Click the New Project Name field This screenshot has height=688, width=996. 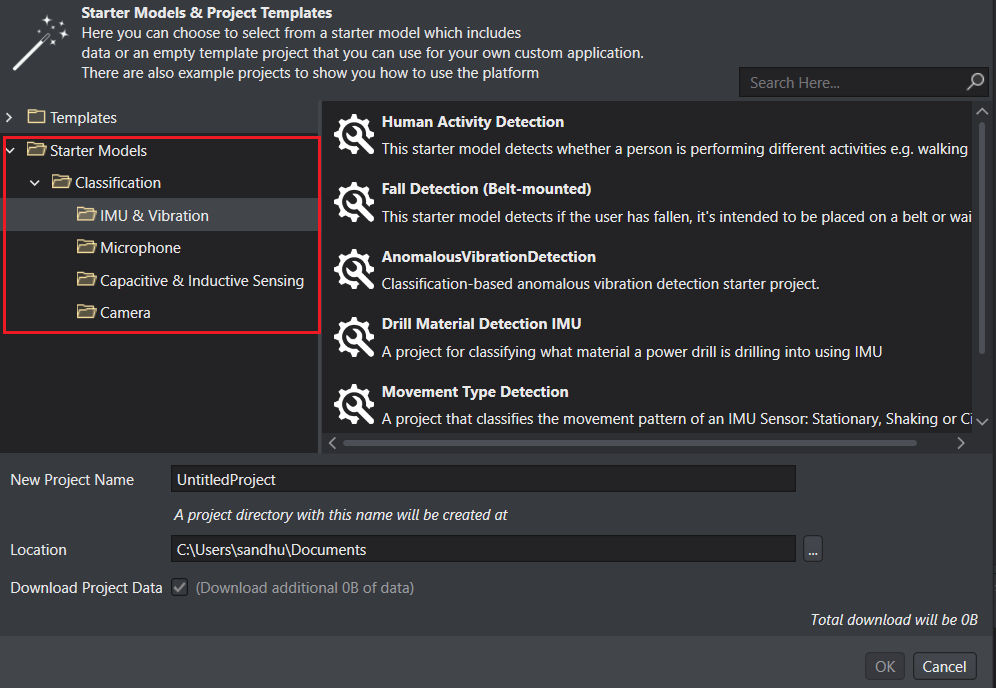[483, 479]
